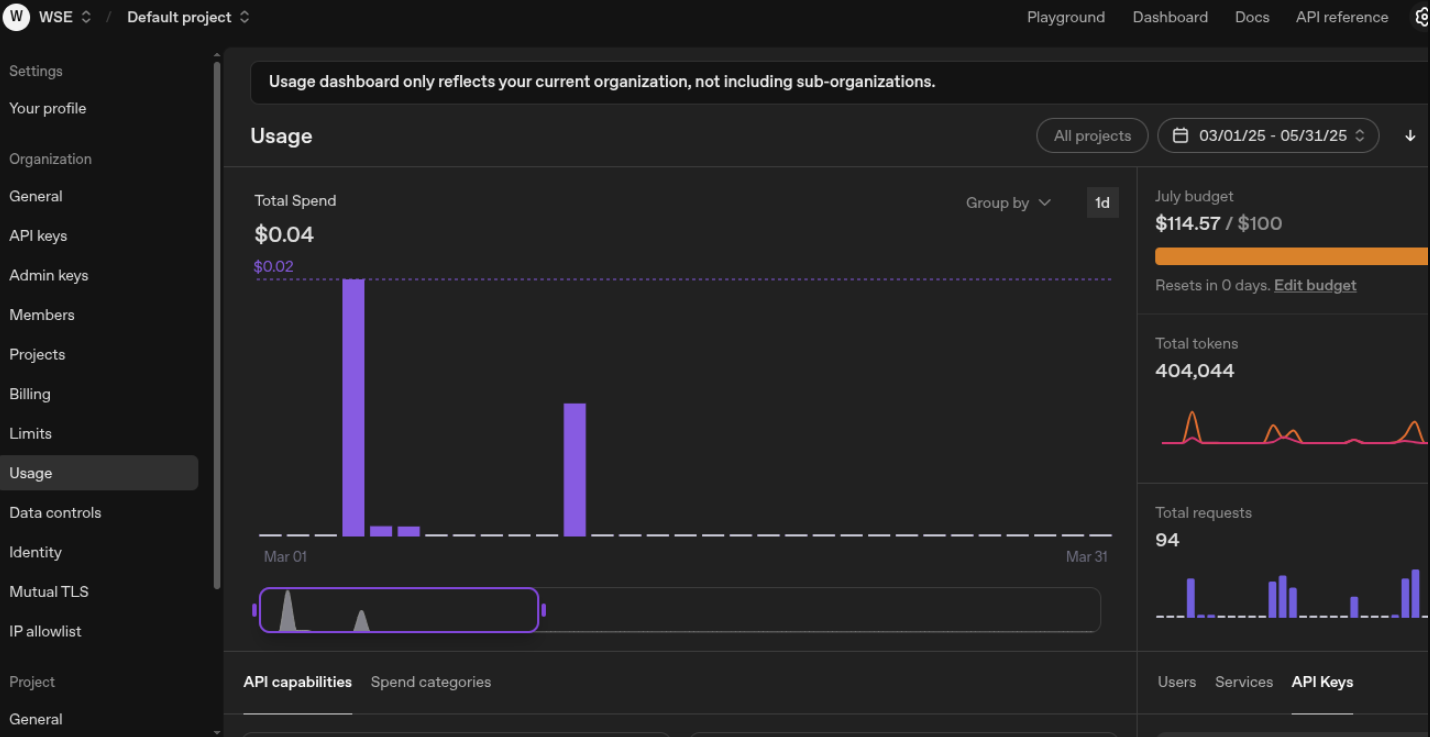1430x737 pixels.
Task: Open the settings gear in the top navigation
Action: coord(1421,17)
